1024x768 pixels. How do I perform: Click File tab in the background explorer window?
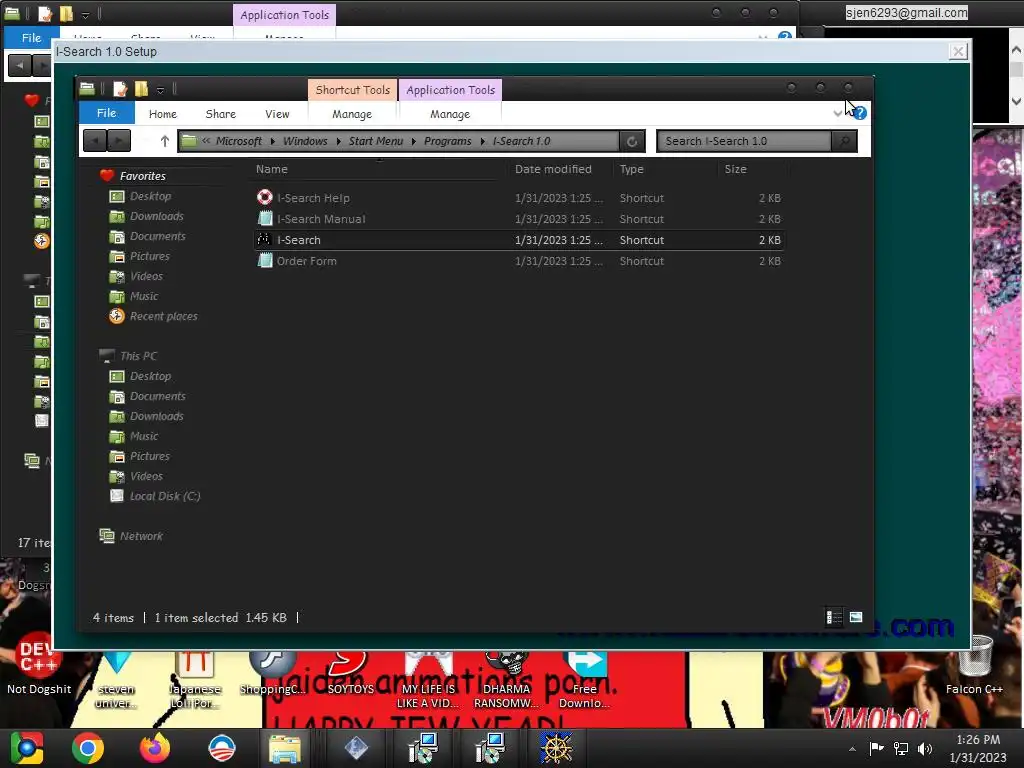(x=31, y=37)
